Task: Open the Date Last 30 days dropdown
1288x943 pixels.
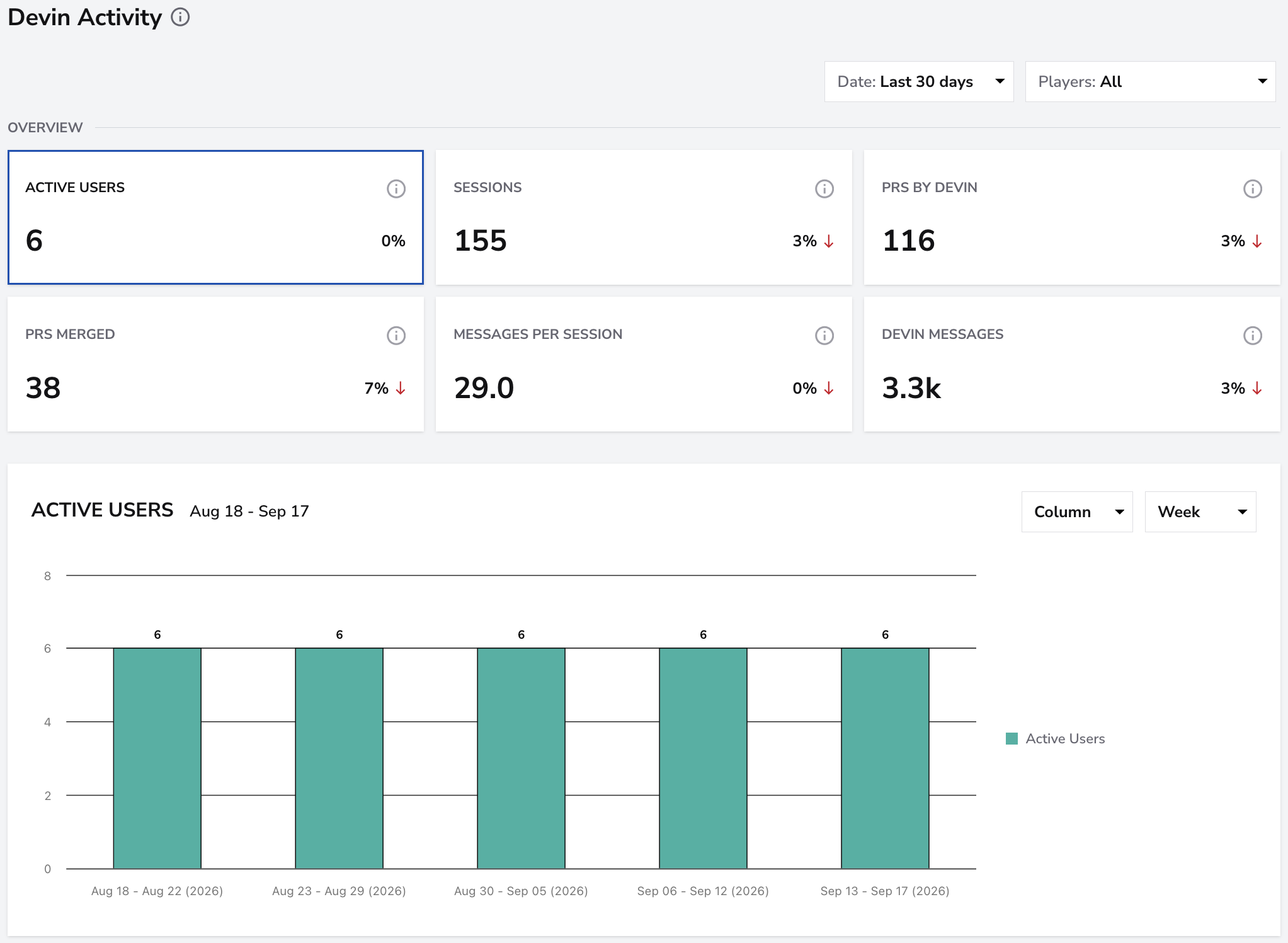Action: [919, 81]
